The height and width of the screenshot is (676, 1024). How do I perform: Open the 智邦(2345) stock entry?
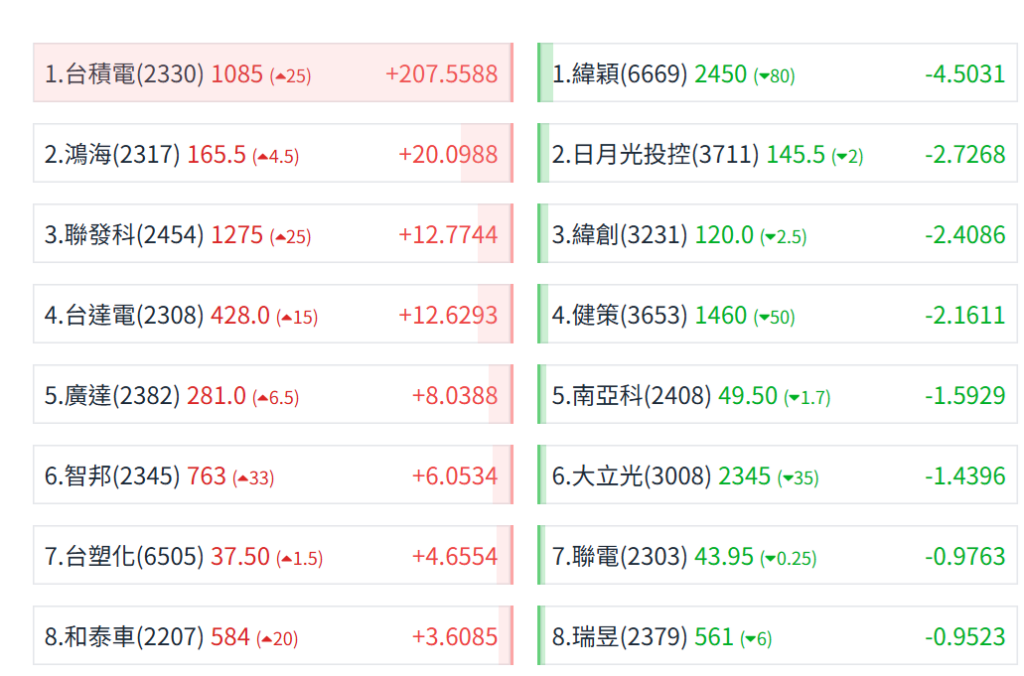click(x=273, y=474)
